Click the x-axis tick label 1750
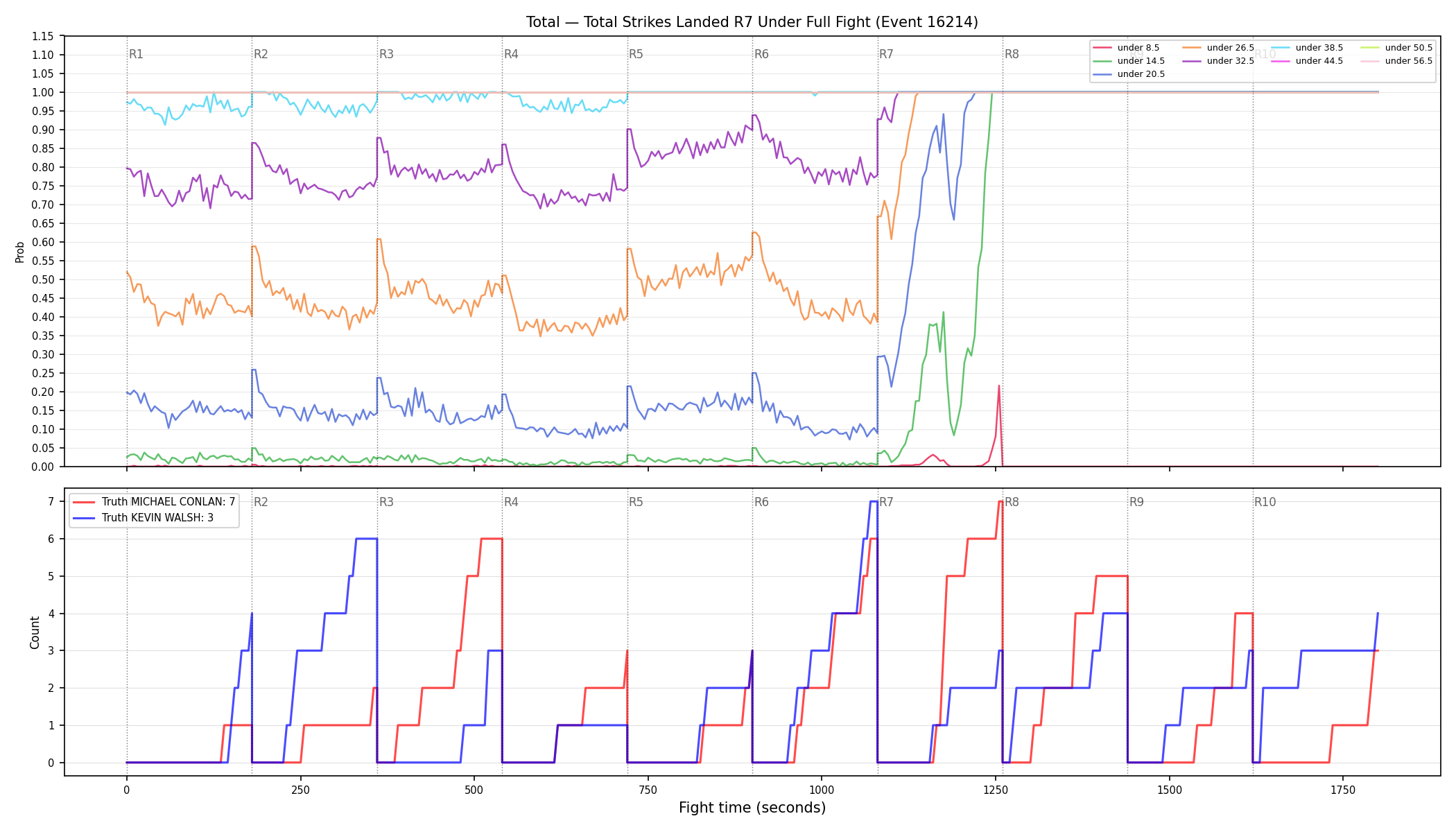The height and width of the screenshot is (832, 1456). tap(1343, 790)
